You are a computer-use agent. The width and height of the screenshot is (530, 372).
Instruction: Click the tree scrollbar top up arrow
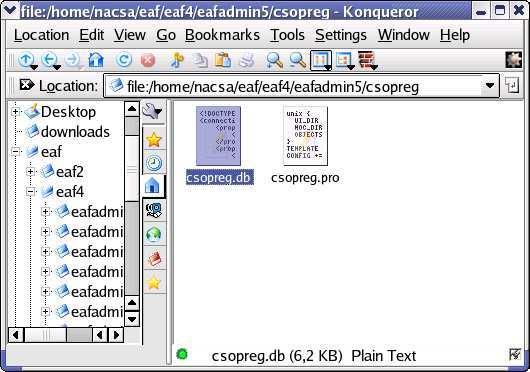pyautogui.click(x=132, y=109)
